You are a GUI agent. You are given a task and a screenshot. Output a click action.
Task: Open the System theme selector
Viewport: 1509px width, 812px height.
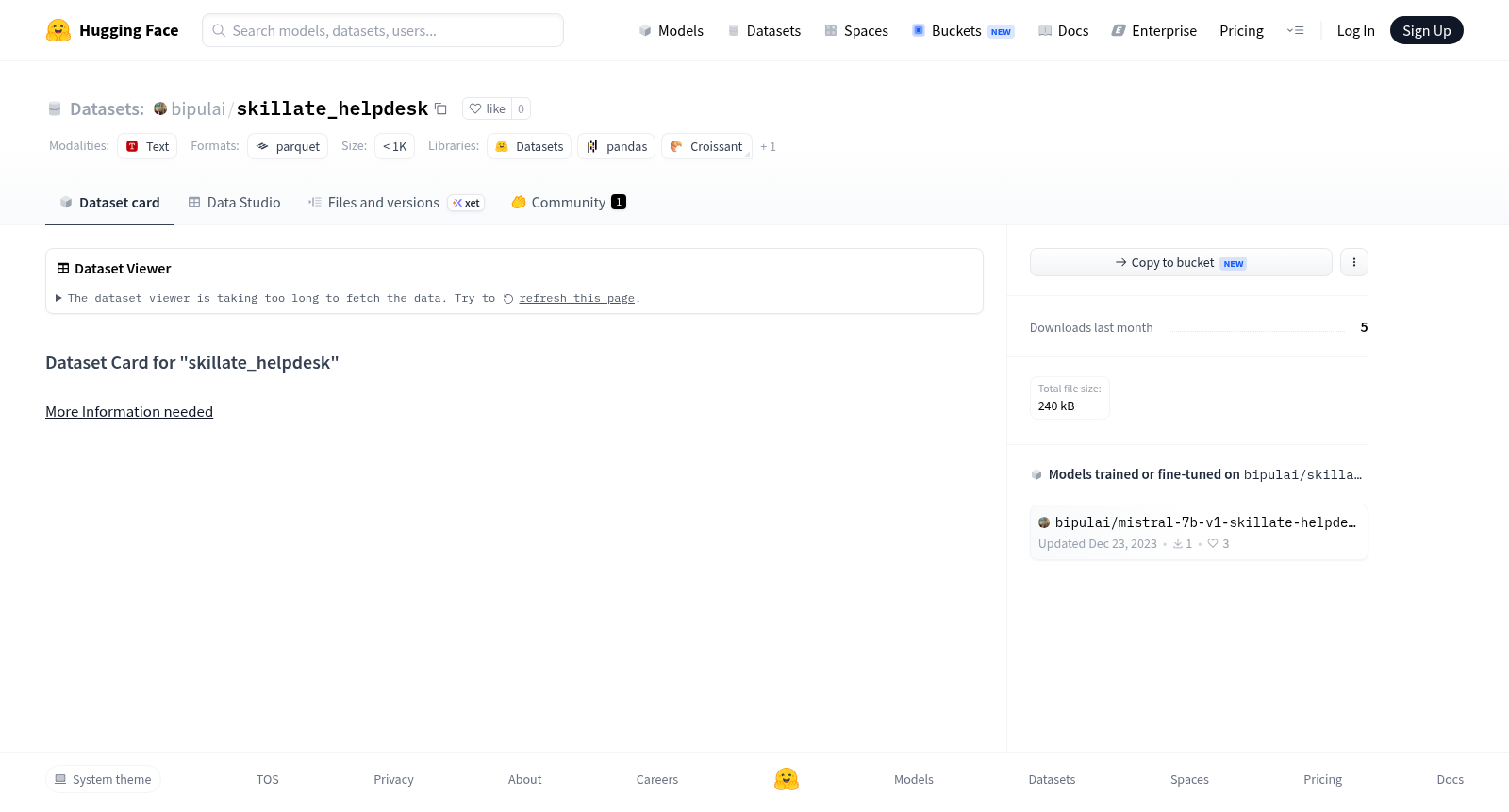(103, 779)
